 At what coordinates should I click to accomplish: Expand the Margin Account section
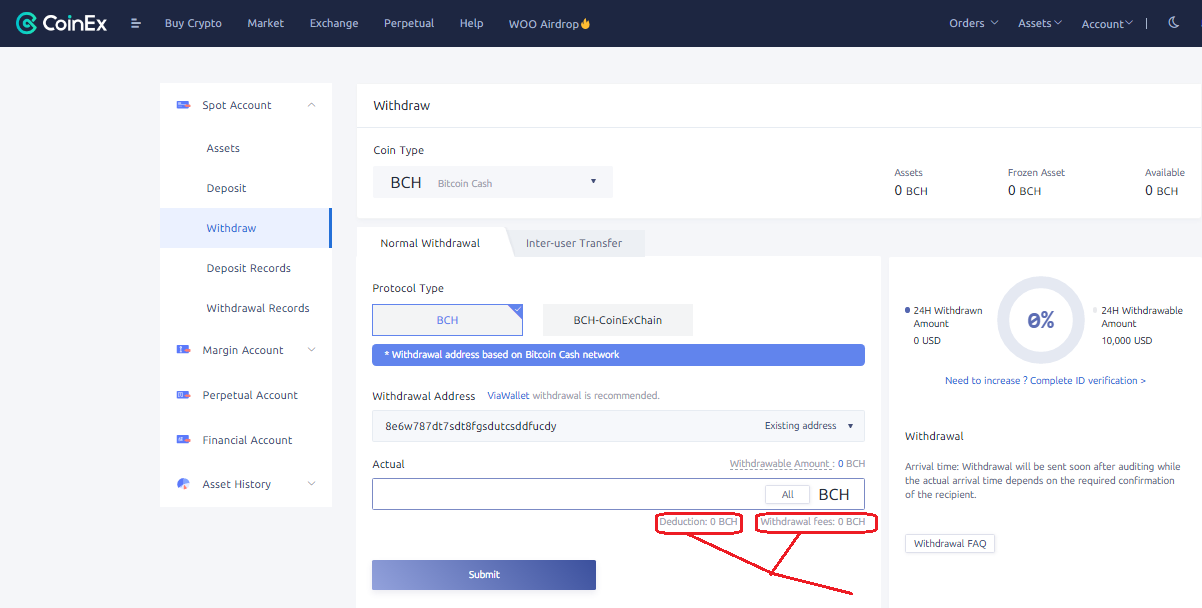pyautogui.click(x=311, y=350)
